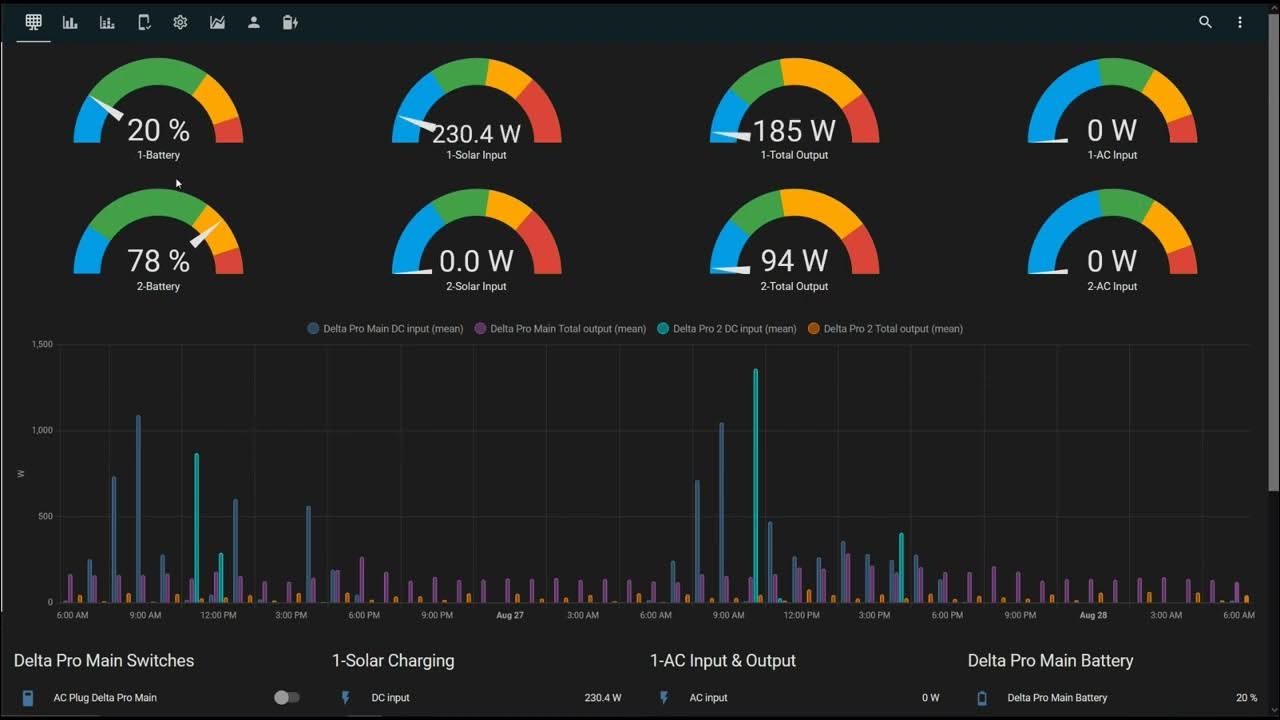Open the 1-Battery gauge showing 20 %

pyautogui.click(x=158, y=109)
